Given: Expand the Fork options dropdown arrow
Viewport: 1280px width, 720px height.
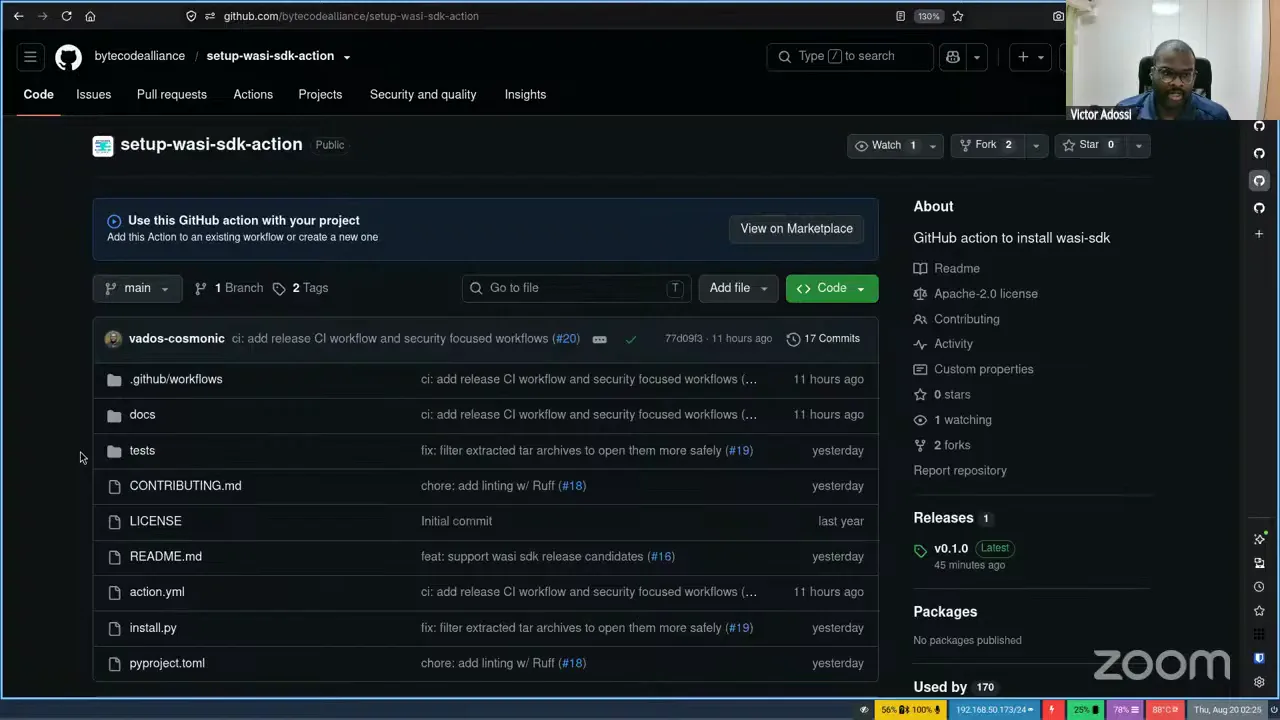Looking at the screenshot, I should (1035, 146).
